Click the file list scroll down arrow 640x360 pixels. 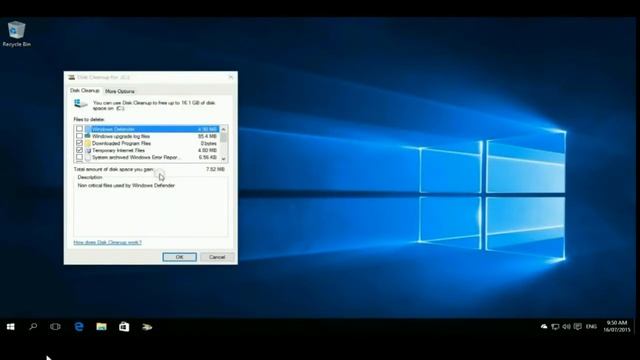[x=223, y=159]
